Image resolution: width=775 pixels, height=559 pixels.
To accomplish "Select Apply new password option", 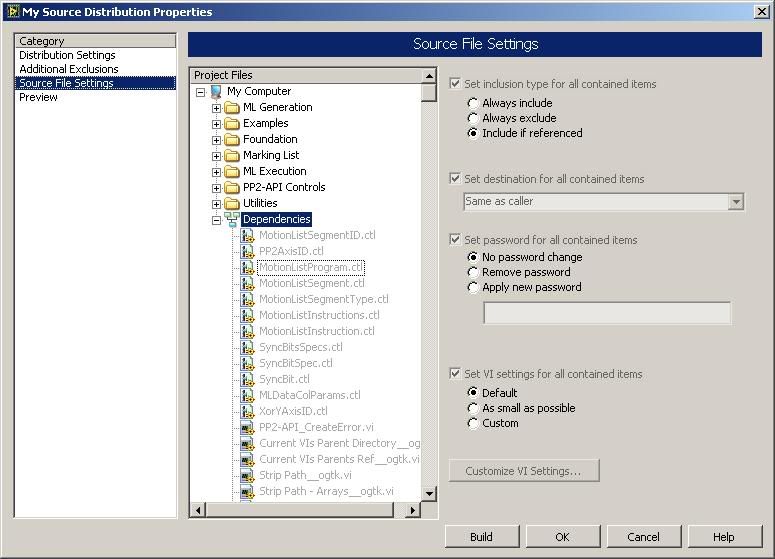I will coord(473,287).
